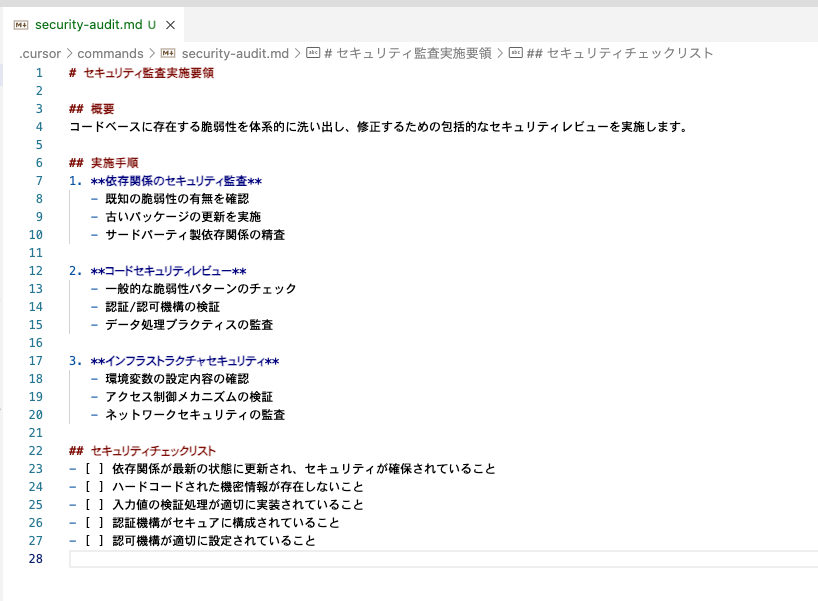Click 'ネットワークセキュリティの監査' list item

195,415
